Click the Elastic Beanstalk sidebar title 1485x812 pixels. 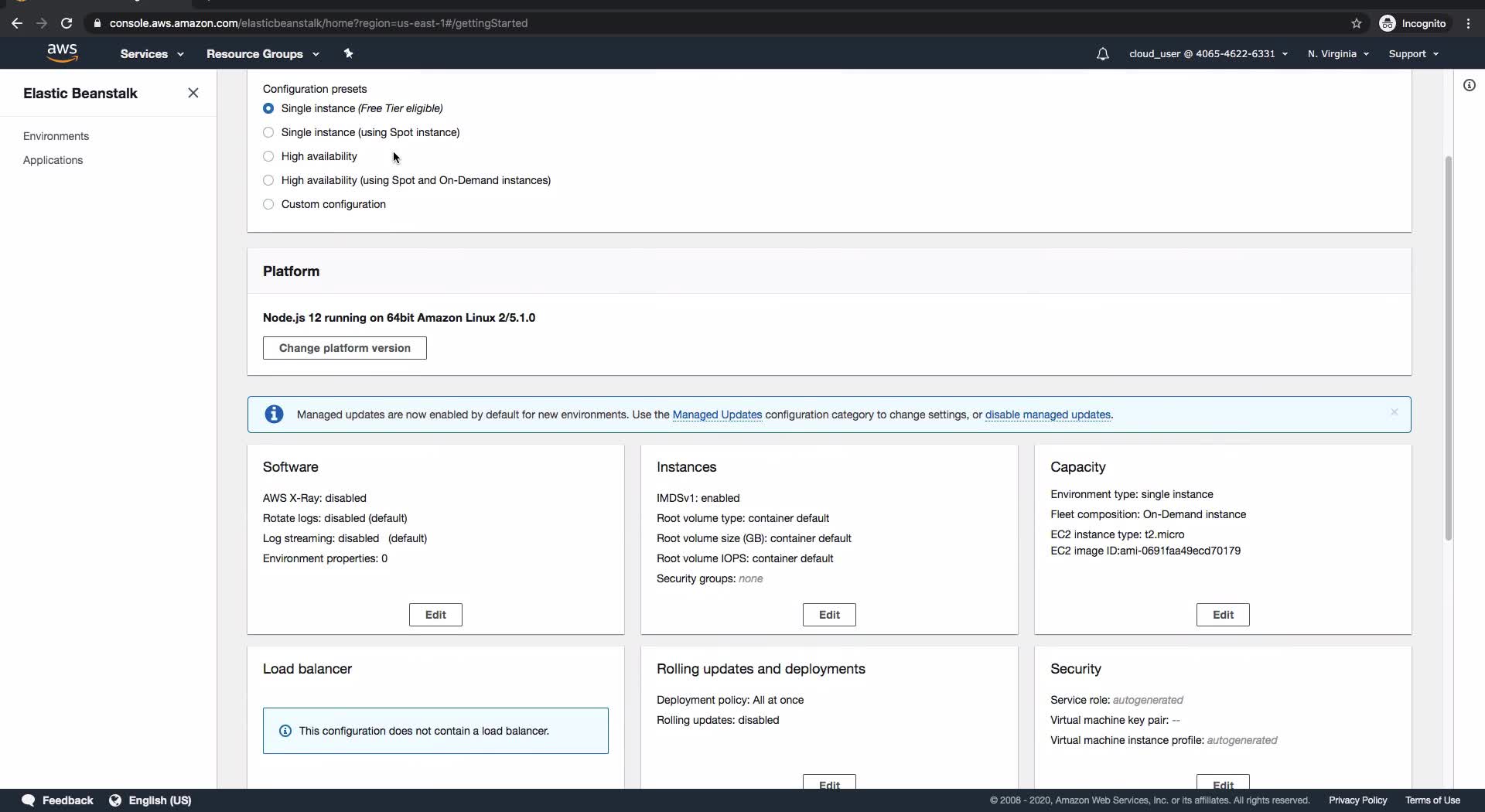(80, 94)
